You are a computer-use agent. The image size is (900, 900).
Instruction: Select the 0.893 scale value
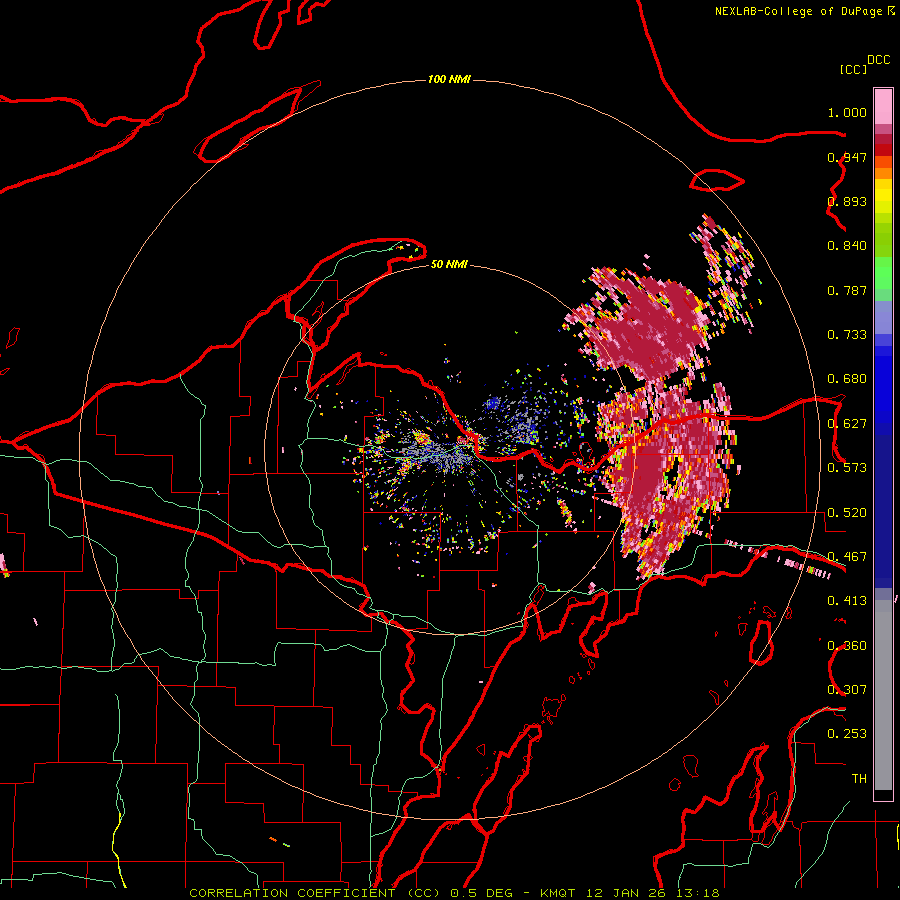[847, 201]
